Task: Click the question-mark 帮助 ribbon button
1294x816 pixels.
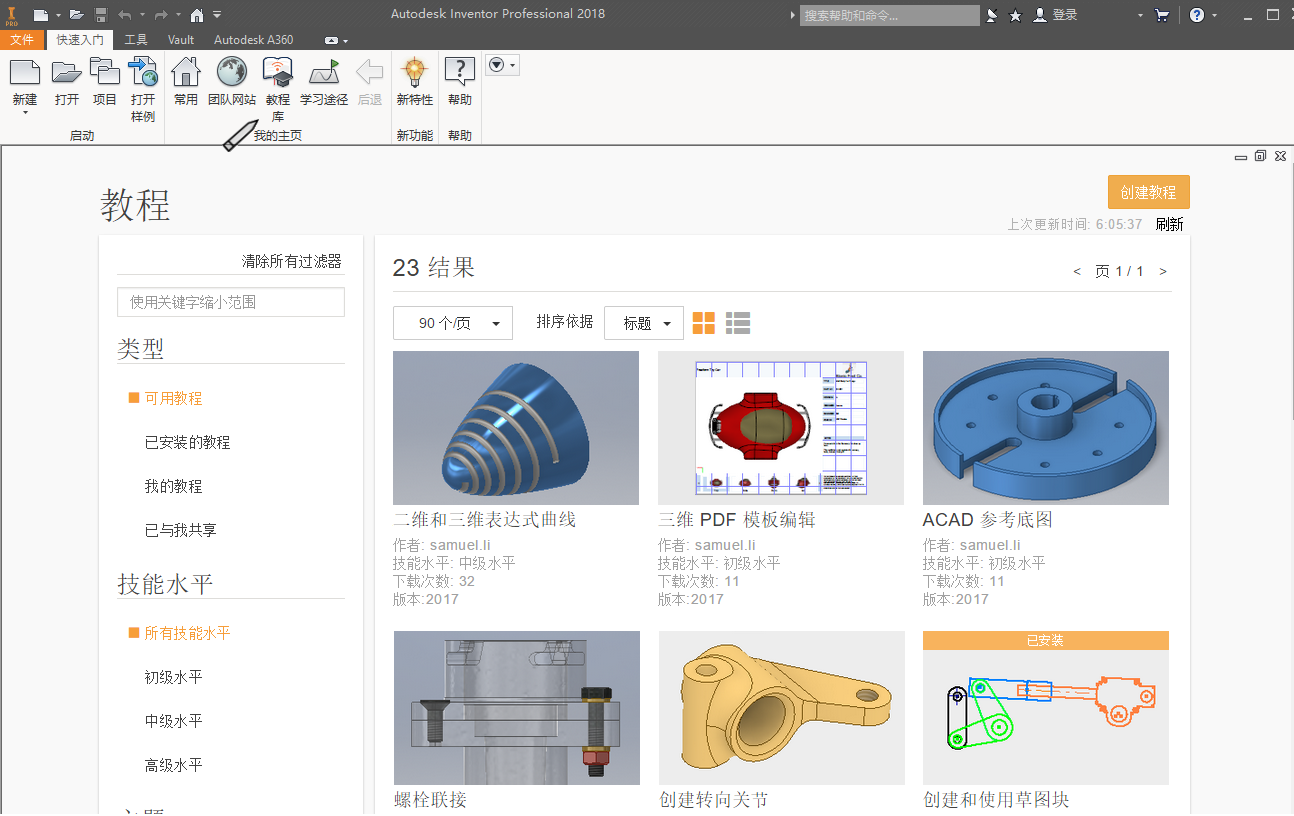Action: coord(460,72)
